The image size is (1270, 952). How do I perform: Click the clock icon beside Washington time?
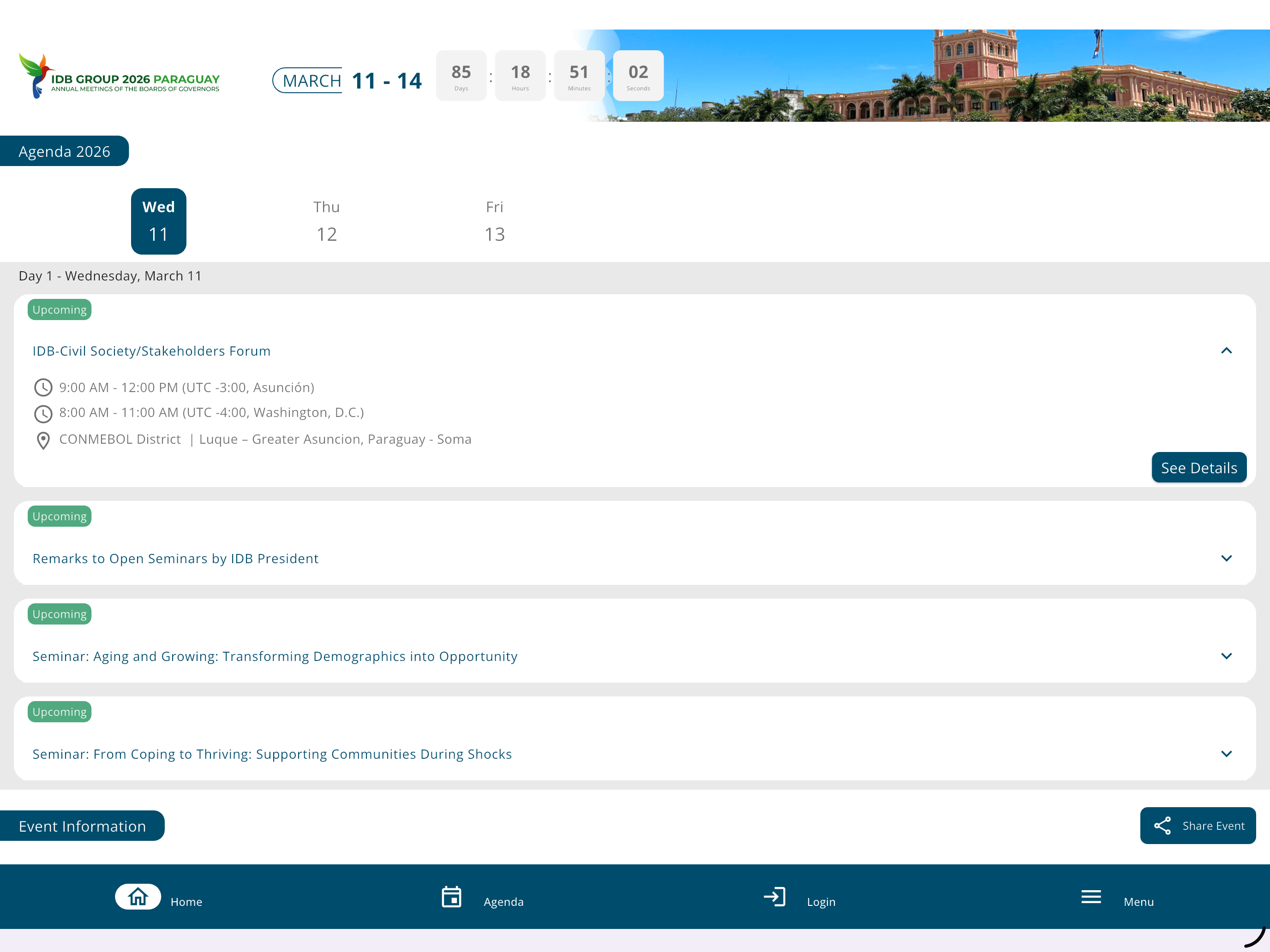[43, 413]
